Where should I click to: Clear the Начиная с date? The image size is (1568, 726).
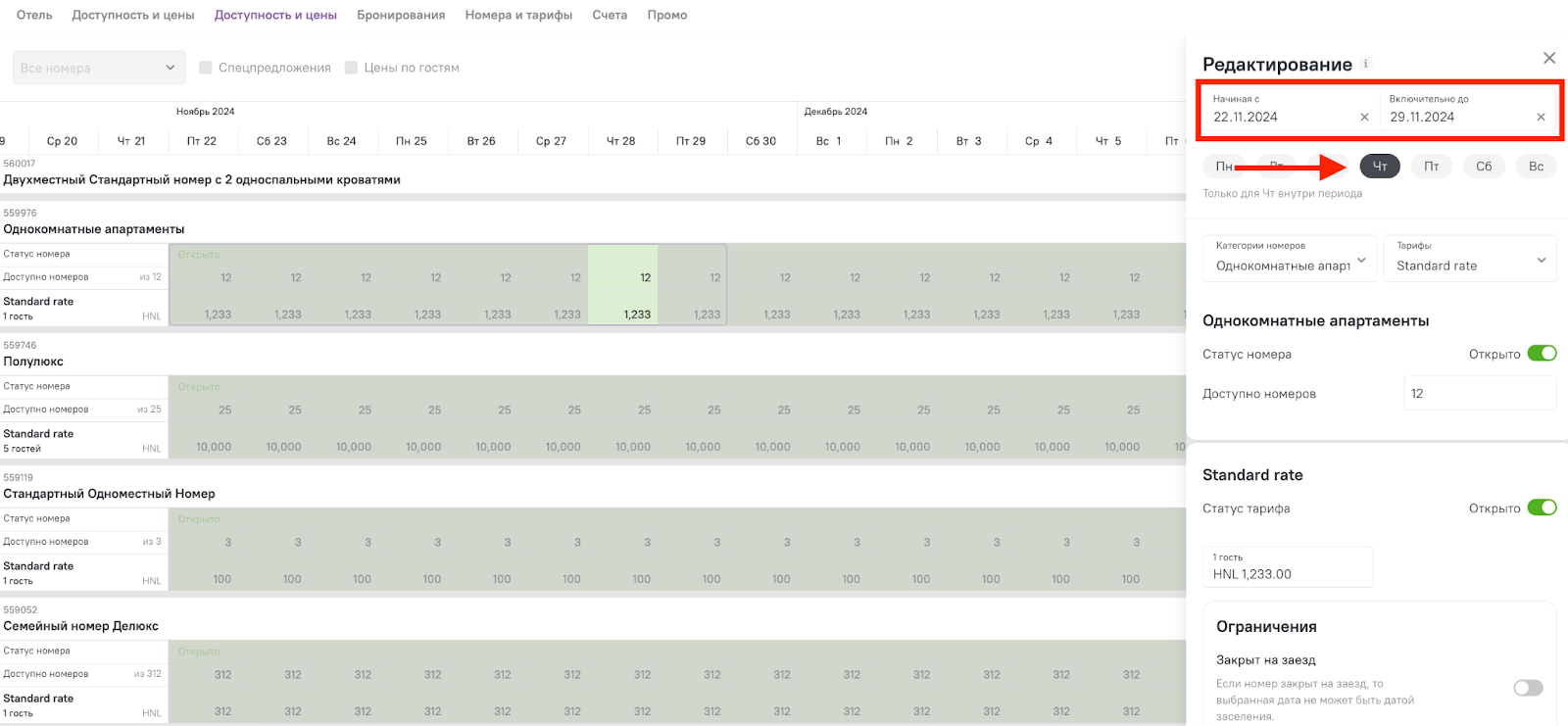(1364, 117)
